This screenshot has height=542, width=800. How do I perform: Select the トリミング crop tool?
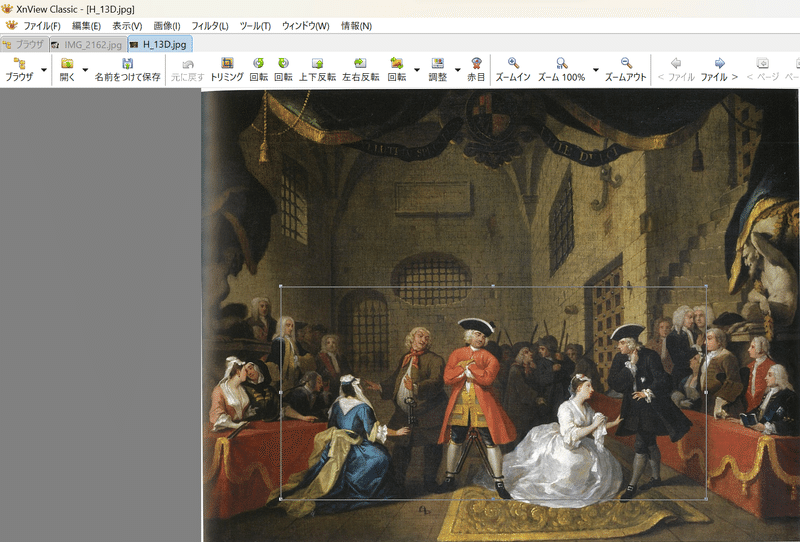(227, 69)
